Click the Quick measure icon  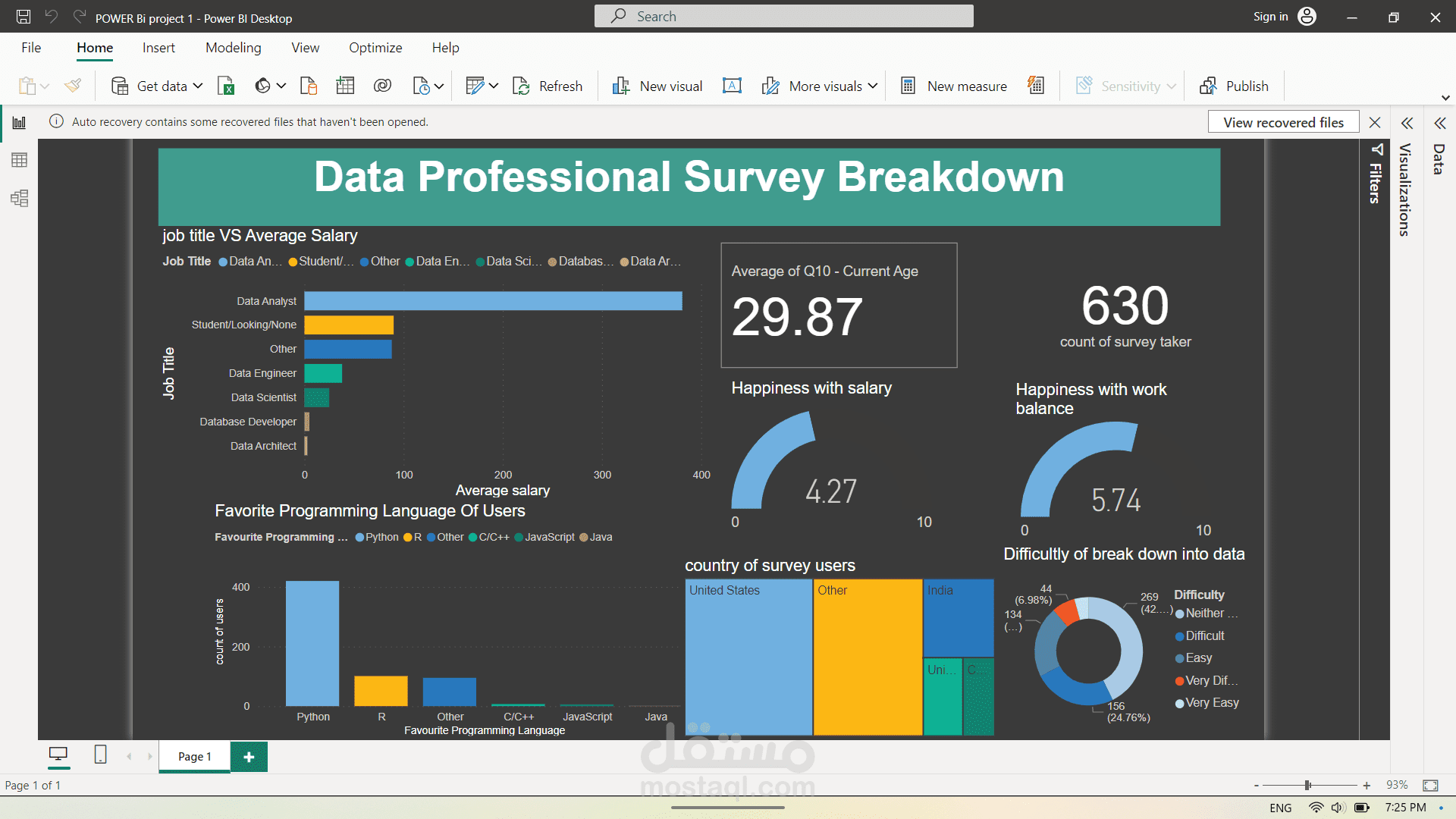[x=1036, y=86]
